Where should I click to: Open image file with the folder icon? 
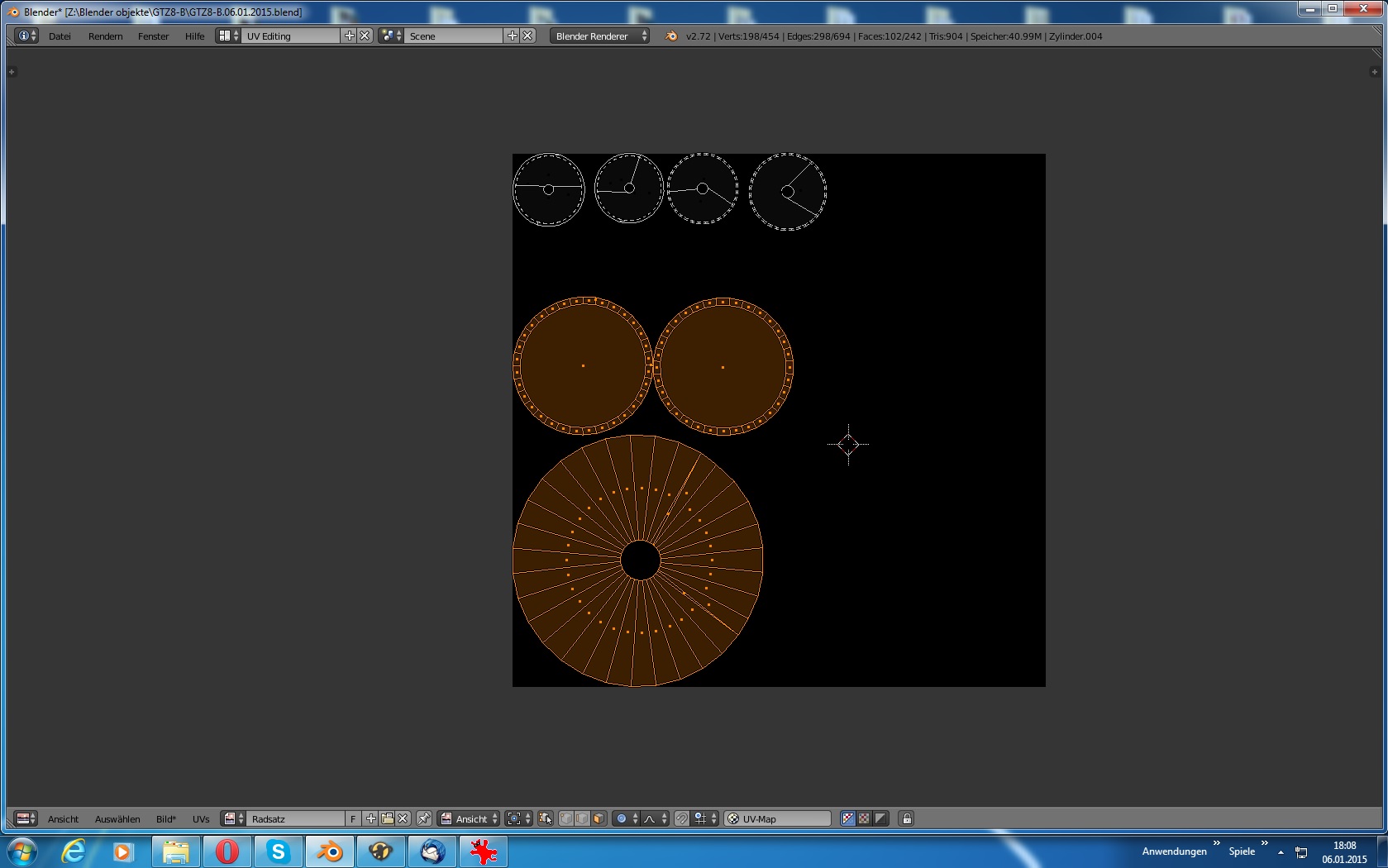(387, 818)
